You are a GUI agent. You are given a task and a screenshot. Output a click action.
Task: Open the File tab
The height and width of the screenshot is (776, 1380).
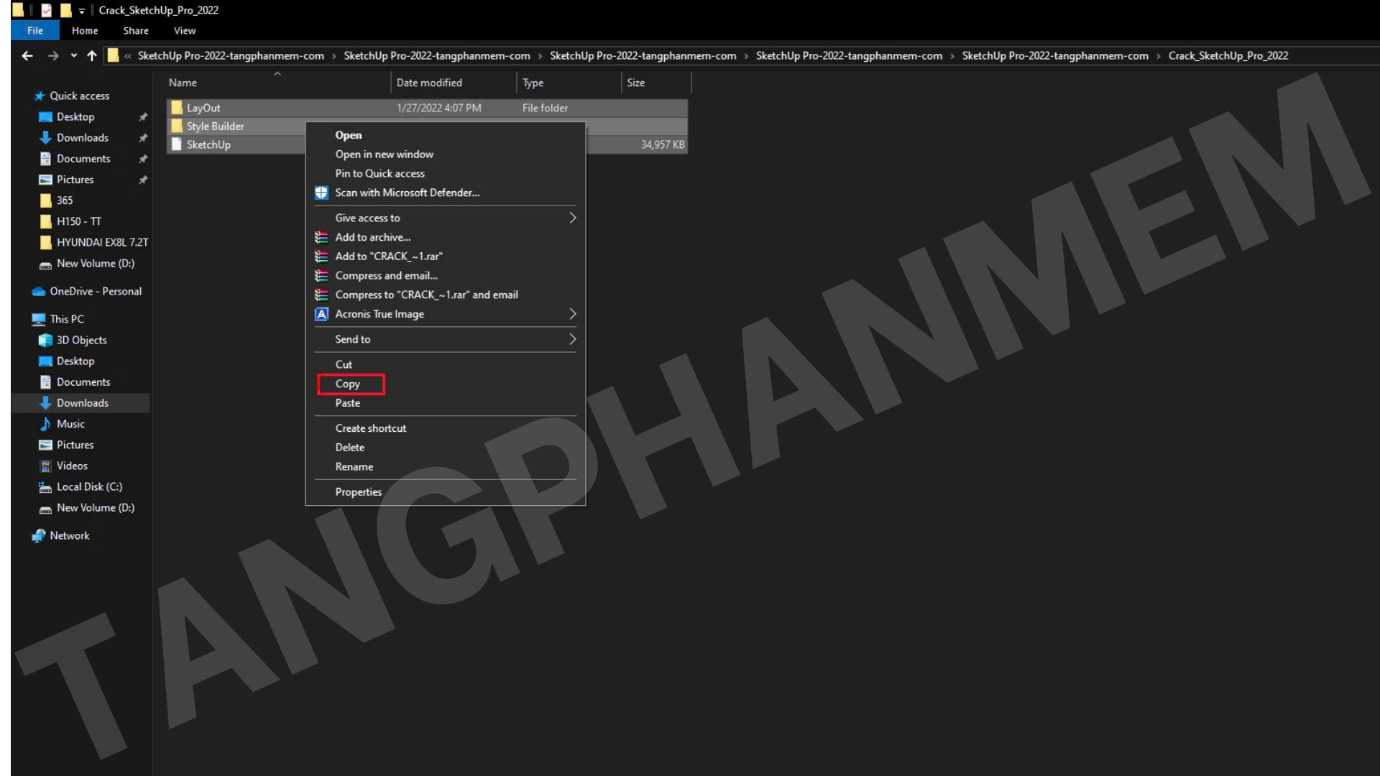pyautogui.click(x=35, y=31)
